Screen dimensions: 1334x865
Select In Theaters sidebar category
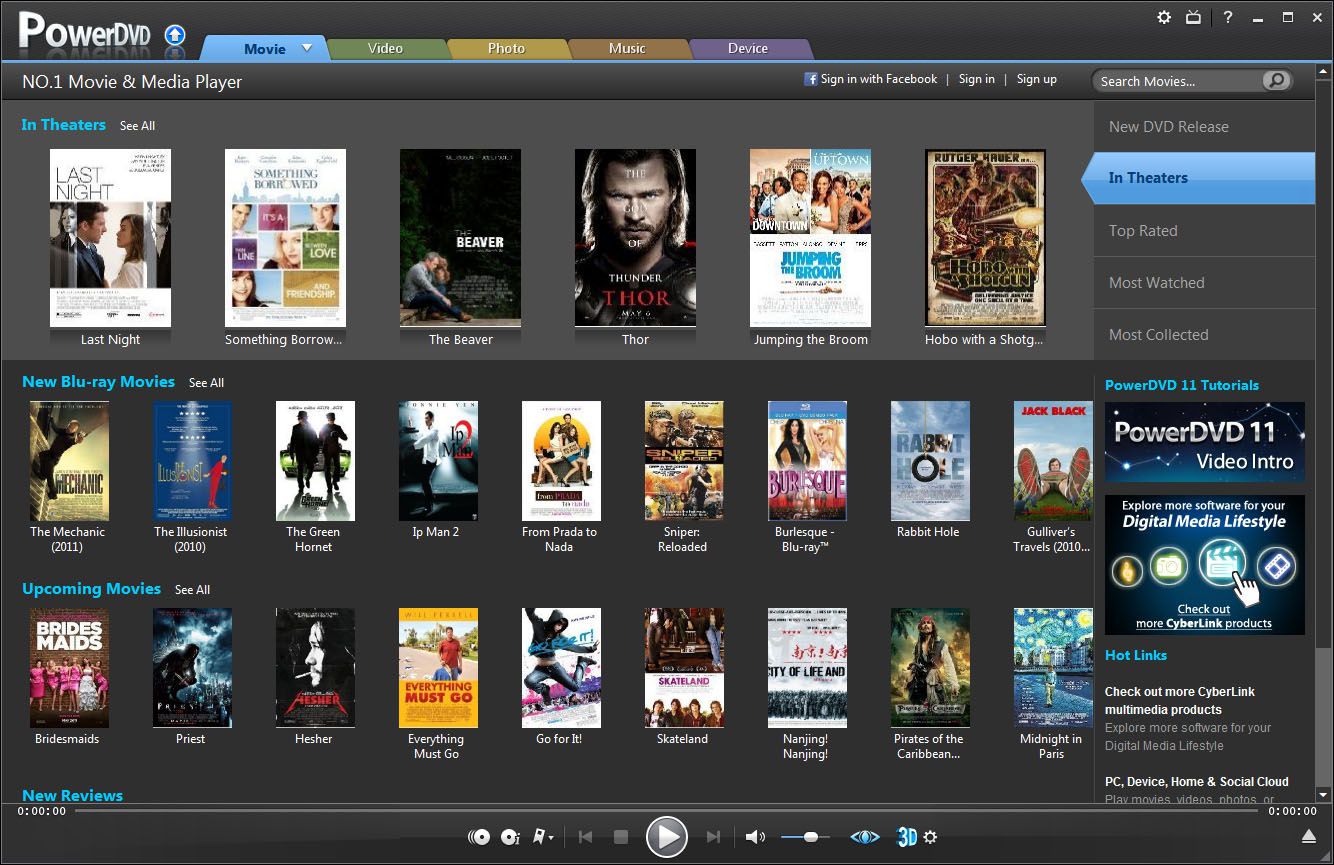tap(1198, 178)
